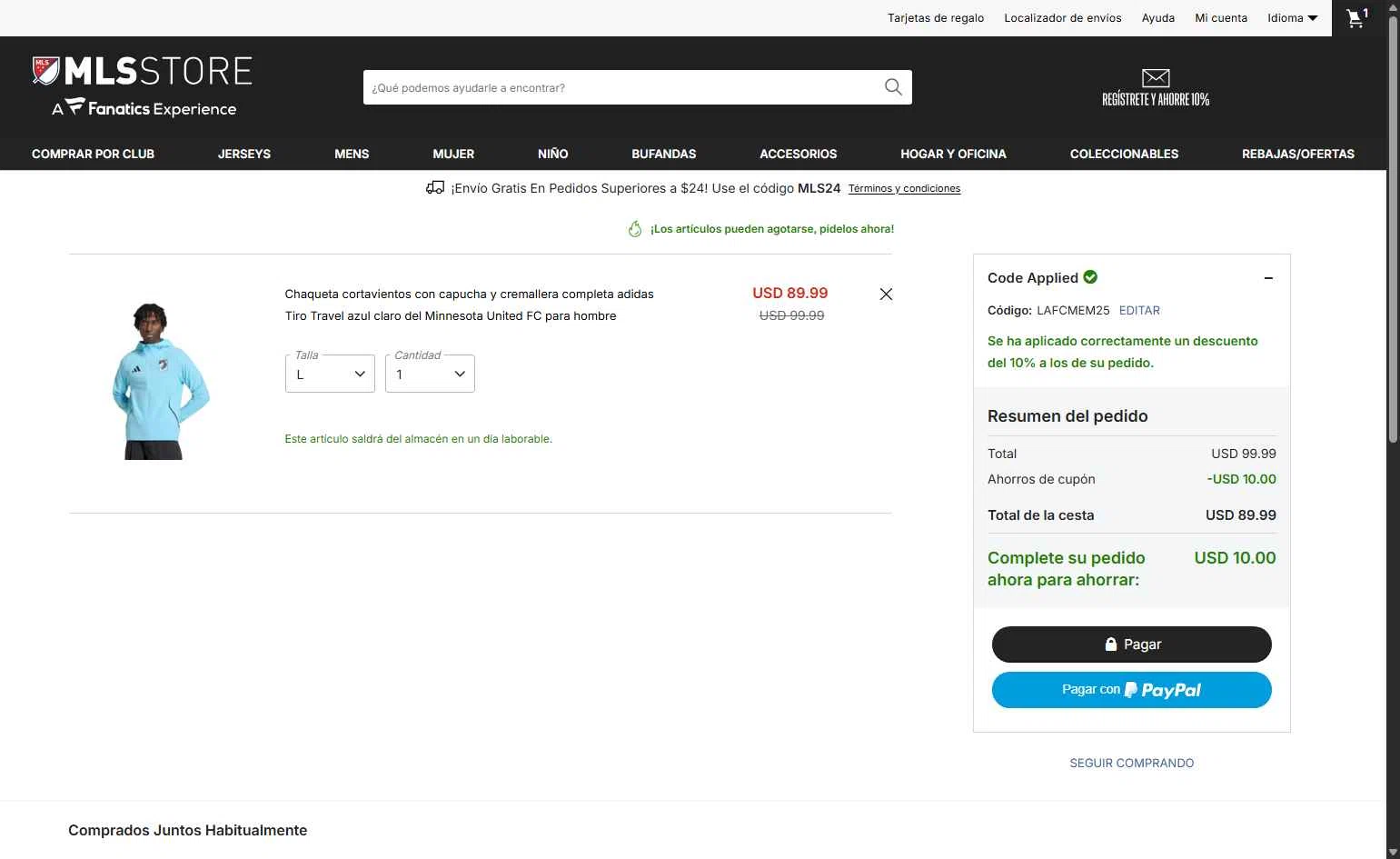Click the scrollbar down arrow
1400x859 pixels.
(1393, 852)
